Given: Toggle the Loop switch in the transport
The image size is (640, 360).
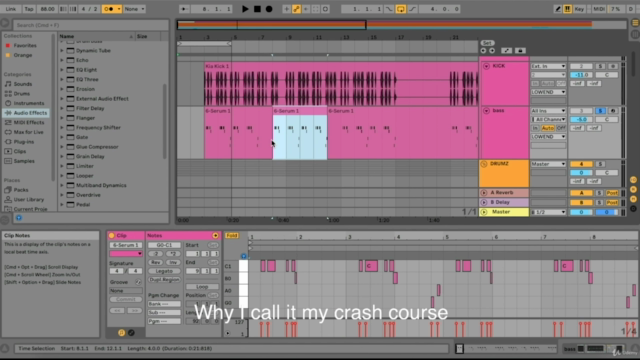Looking at the screenshot, I should click(x=400, y=9).
